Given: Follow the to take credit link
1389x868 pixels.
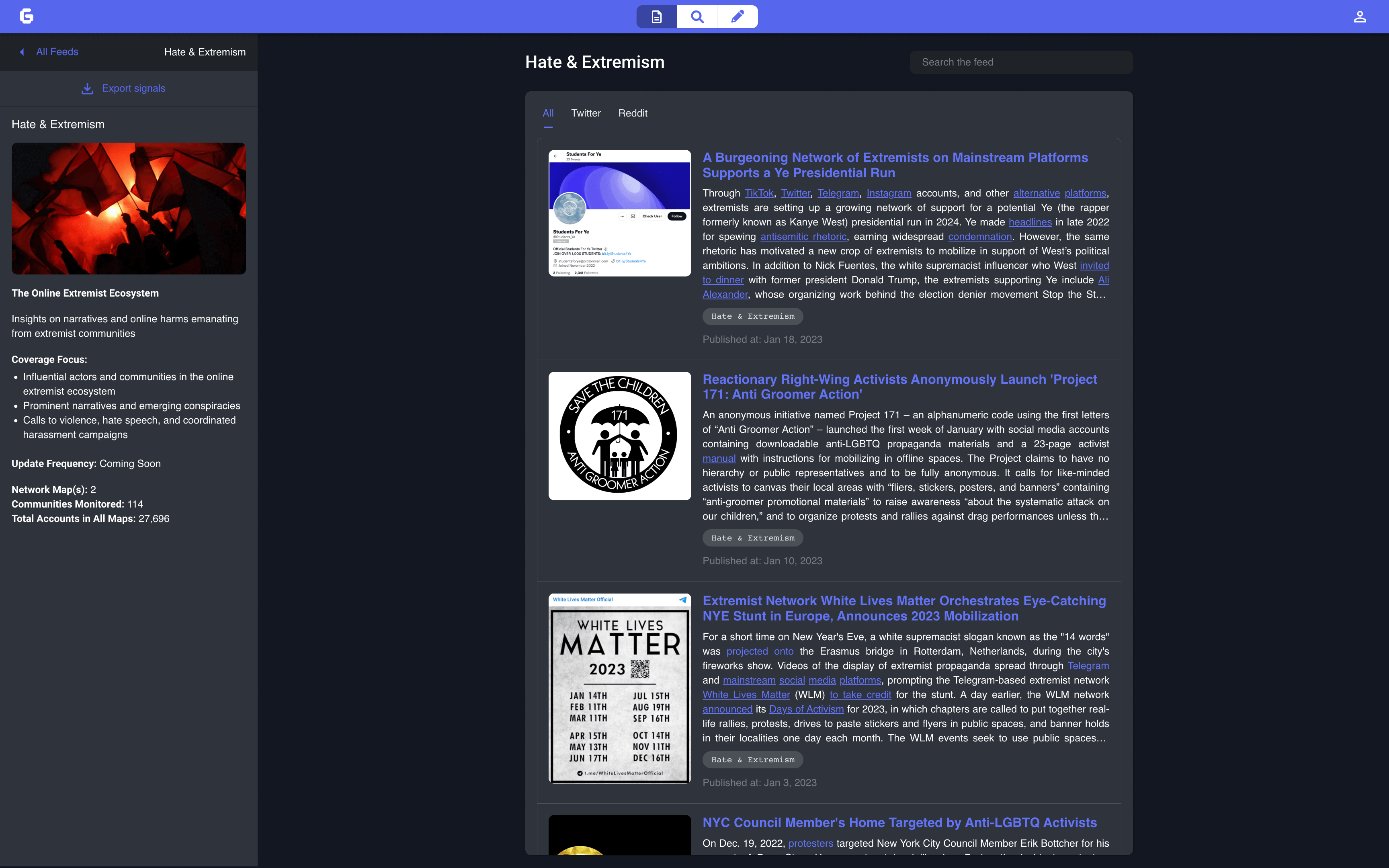Looking at the screenshot, I should [x=860, y=695].
